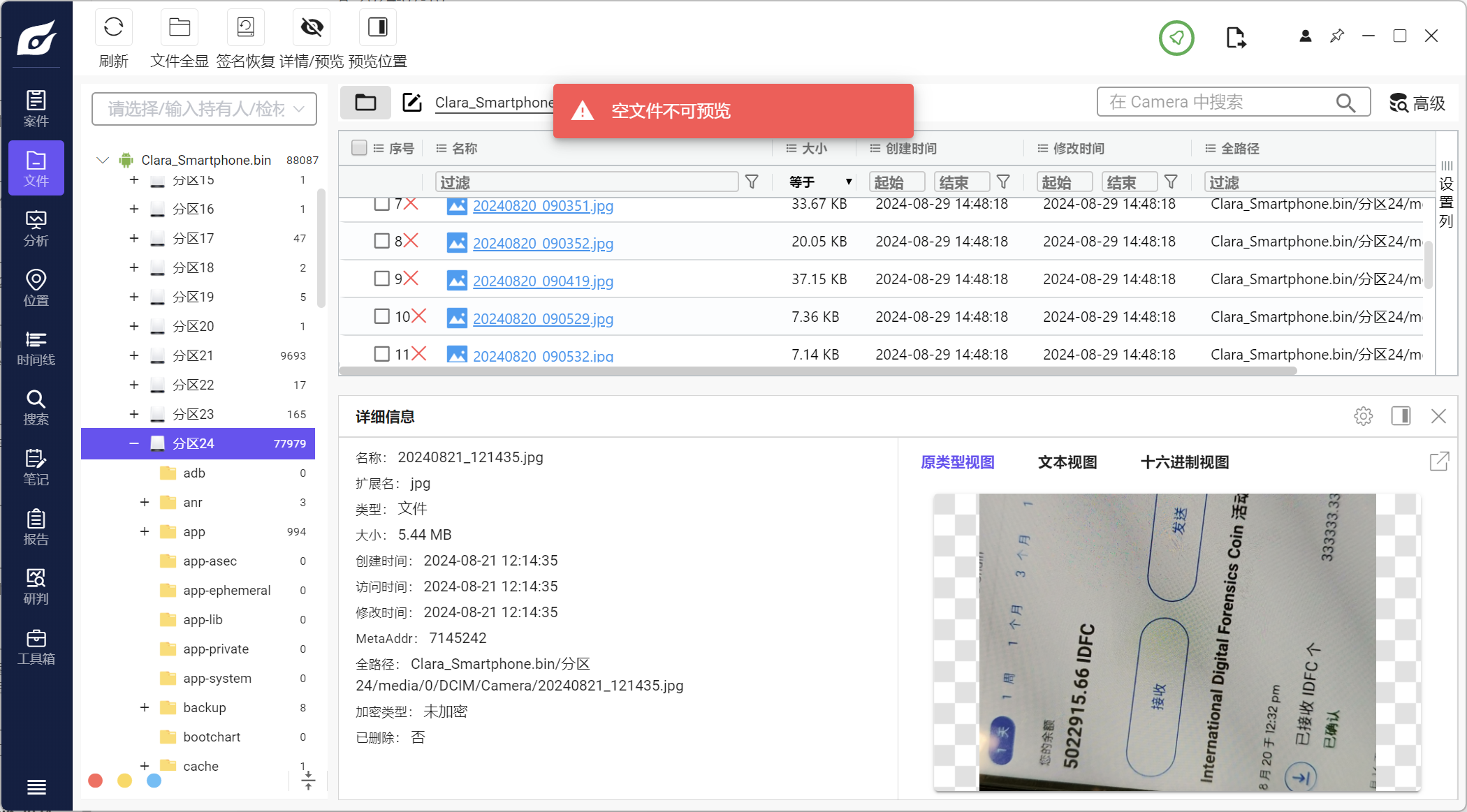1467x812 pixels.
Task: Check the row 11 checkbox
Action: tap(381, 354)
